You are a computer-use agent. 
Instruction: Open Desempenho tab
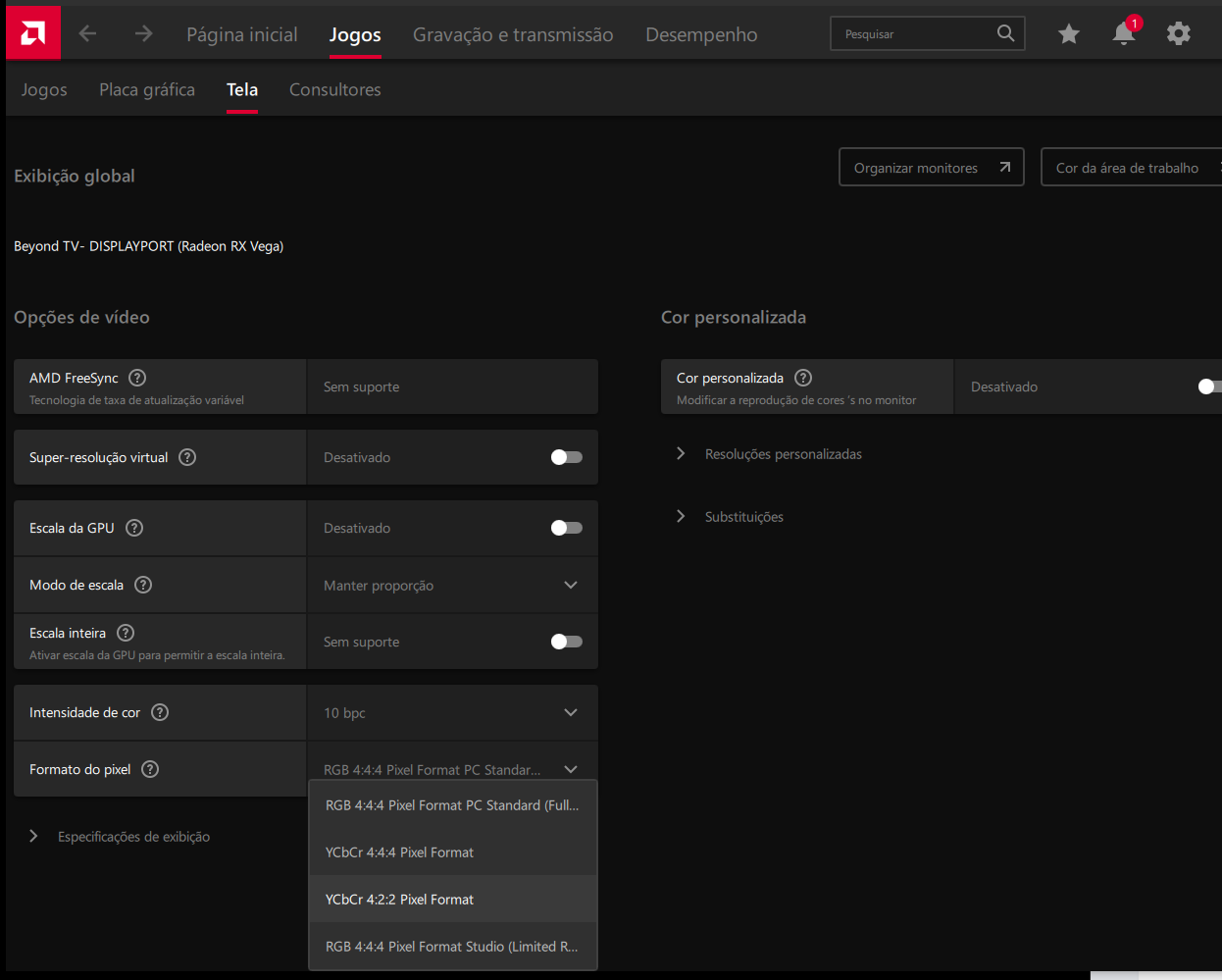tap(701, 34)
